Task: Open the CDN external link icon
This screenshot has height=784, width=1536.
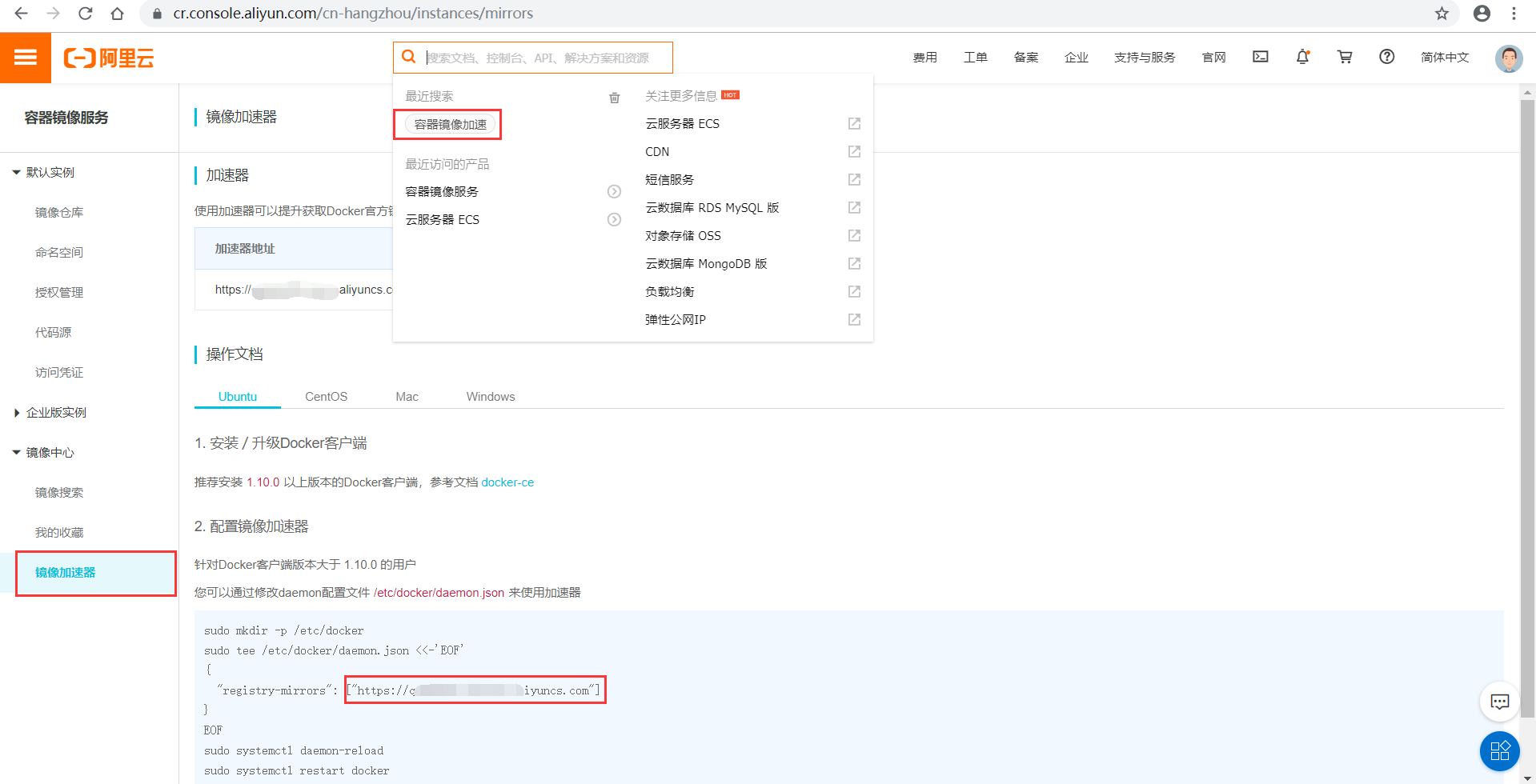Action: coord(854,151)
